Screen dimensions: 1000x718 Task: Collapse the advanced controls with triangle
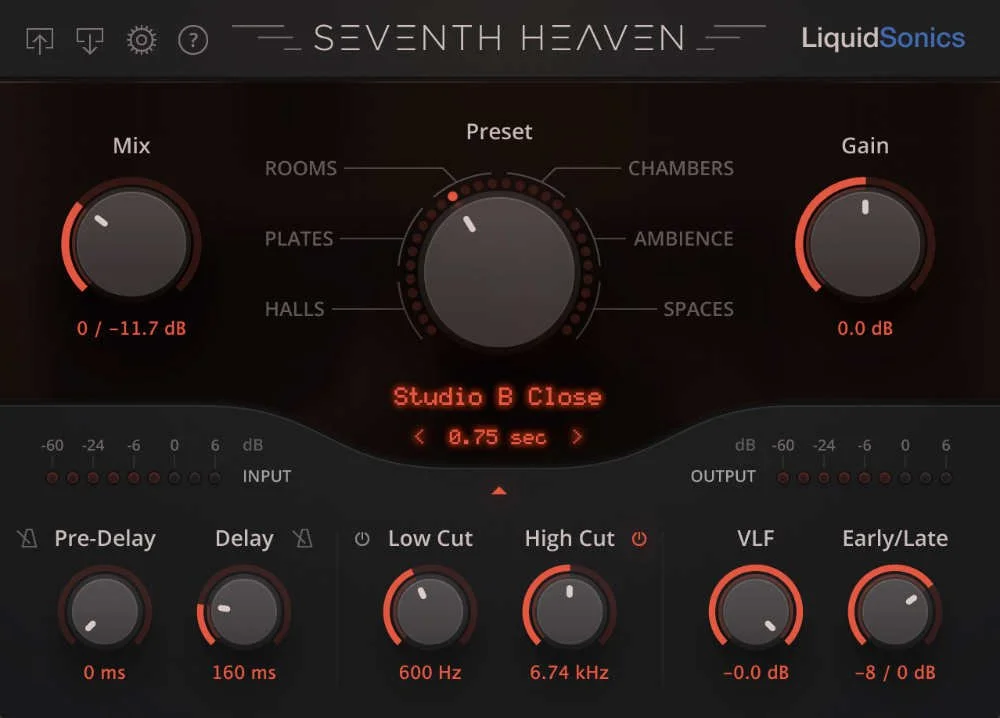point(499,490)
